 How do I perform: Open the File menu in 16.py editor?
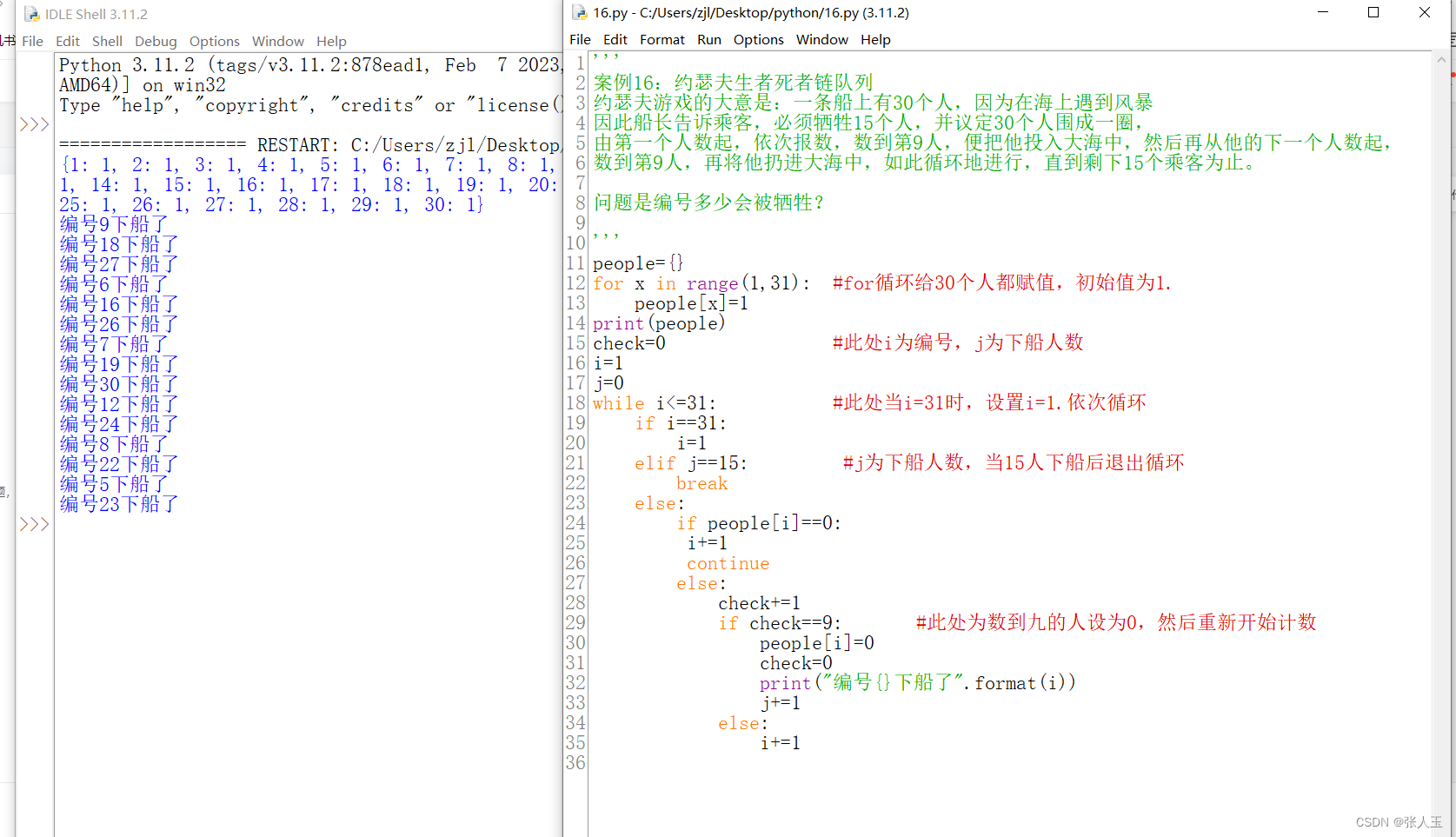click(580, 39)
